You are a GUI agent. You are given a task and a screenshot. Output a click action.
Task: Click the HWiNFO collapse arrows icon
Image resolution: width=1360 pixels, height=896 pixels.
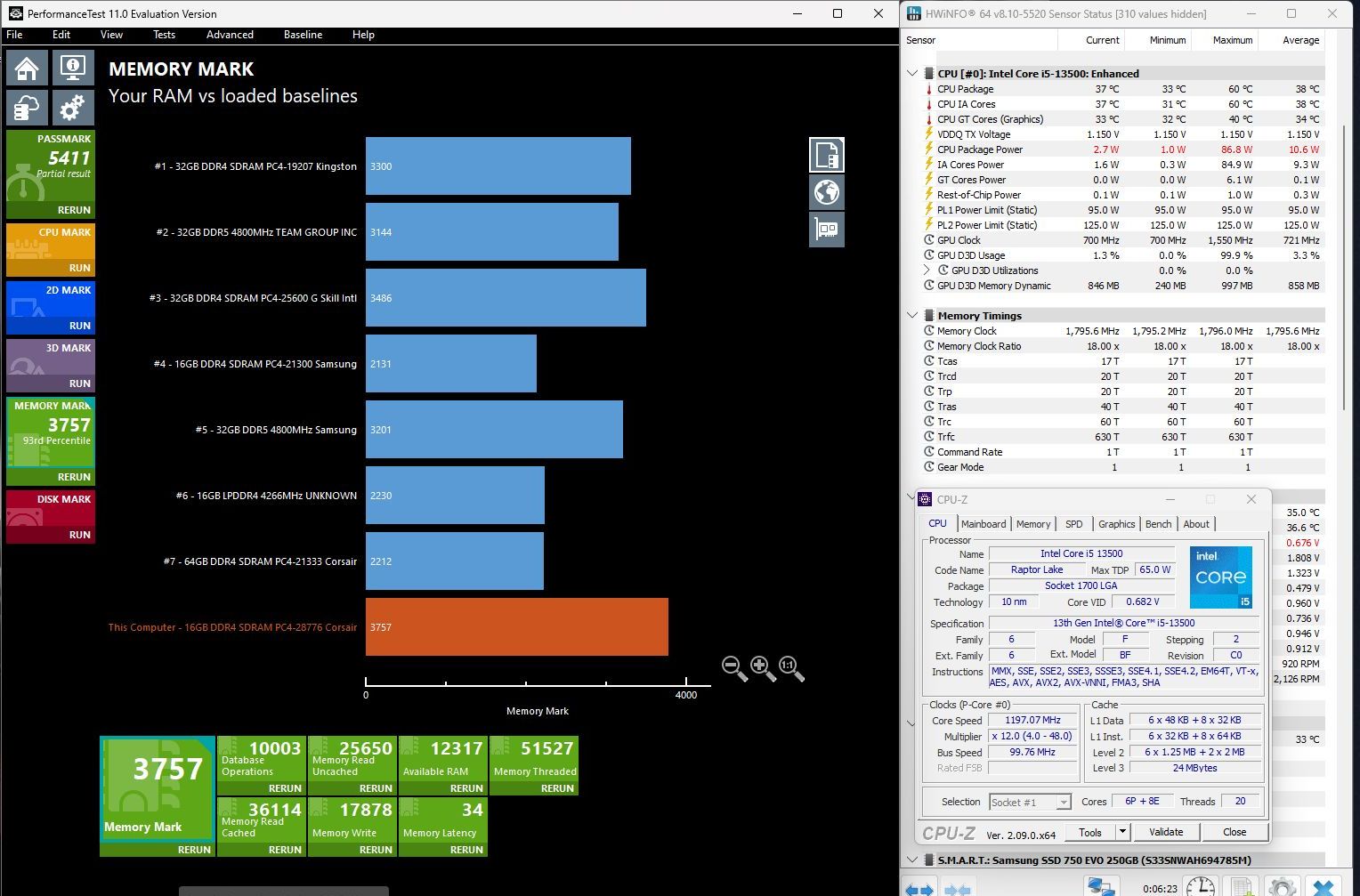[x=958, y=888]
